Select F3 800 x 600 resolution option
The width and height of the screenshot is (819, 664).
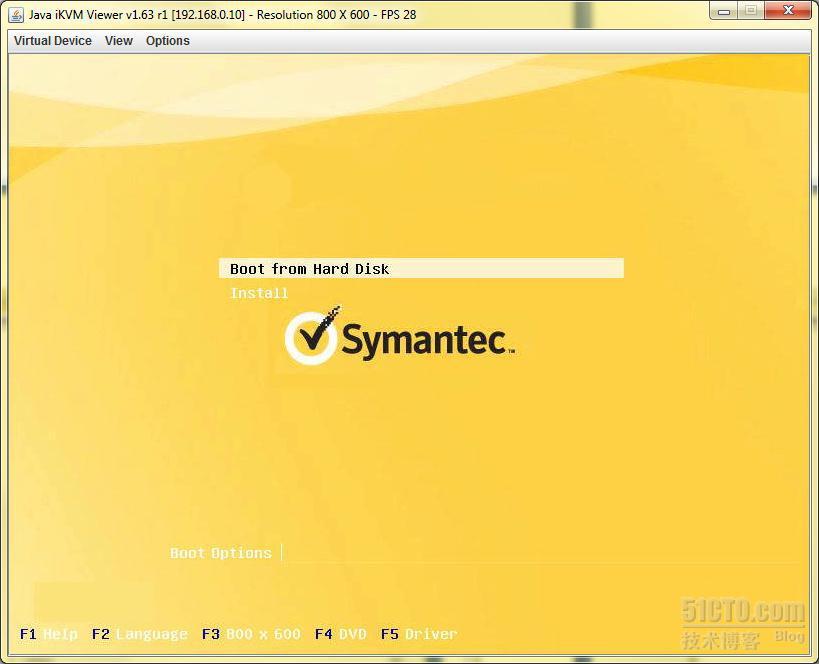click(251, 634)
